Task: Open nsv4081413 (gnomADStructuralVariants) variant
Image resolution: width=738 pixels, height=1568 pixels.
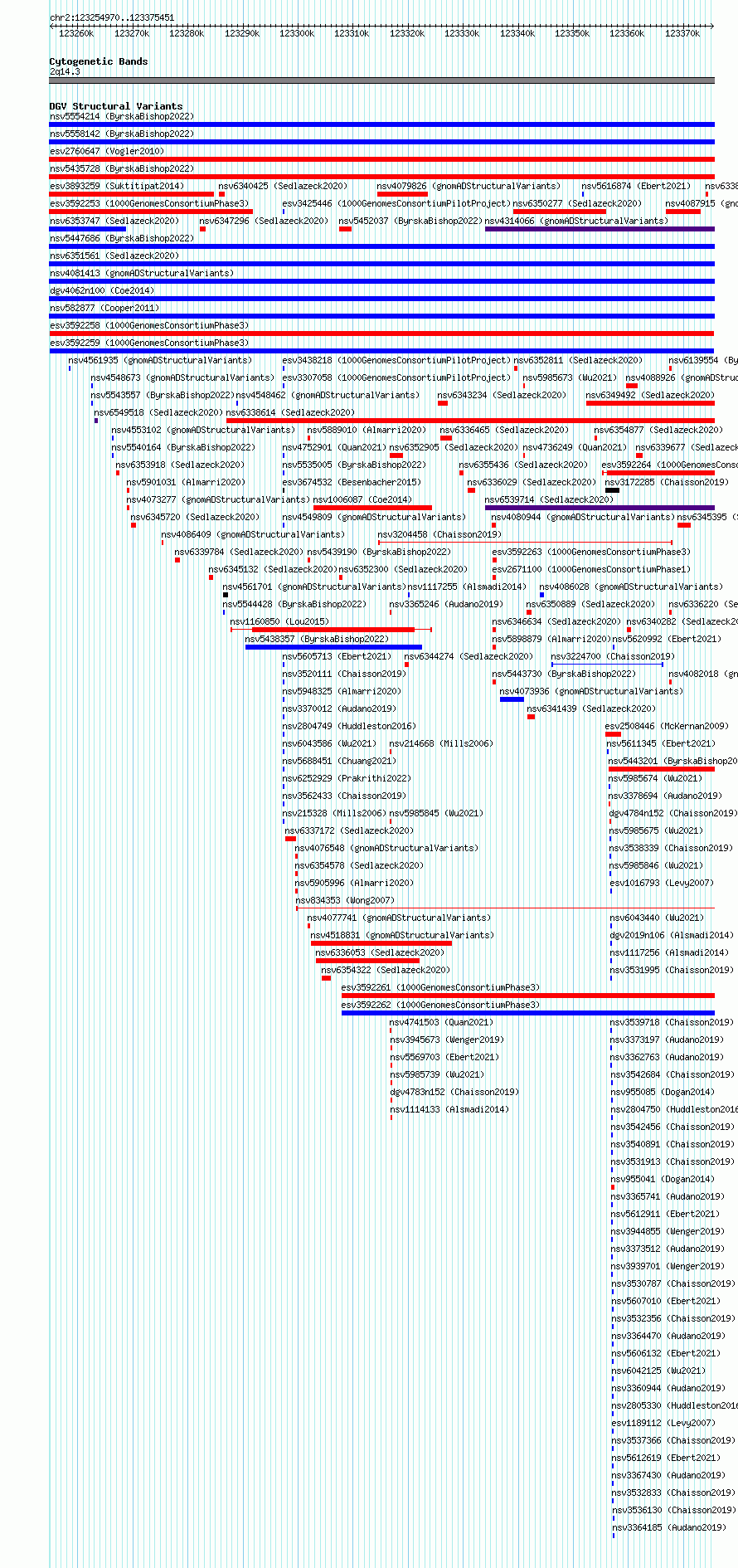Action: click(x=142, y=274)
